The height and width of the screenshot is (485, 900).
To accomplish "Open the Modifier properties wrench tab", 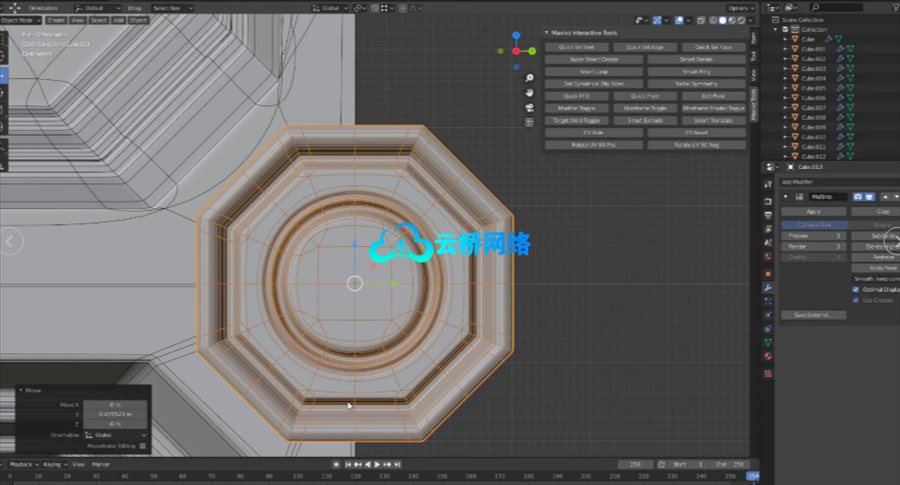I will tap(767, 287).
